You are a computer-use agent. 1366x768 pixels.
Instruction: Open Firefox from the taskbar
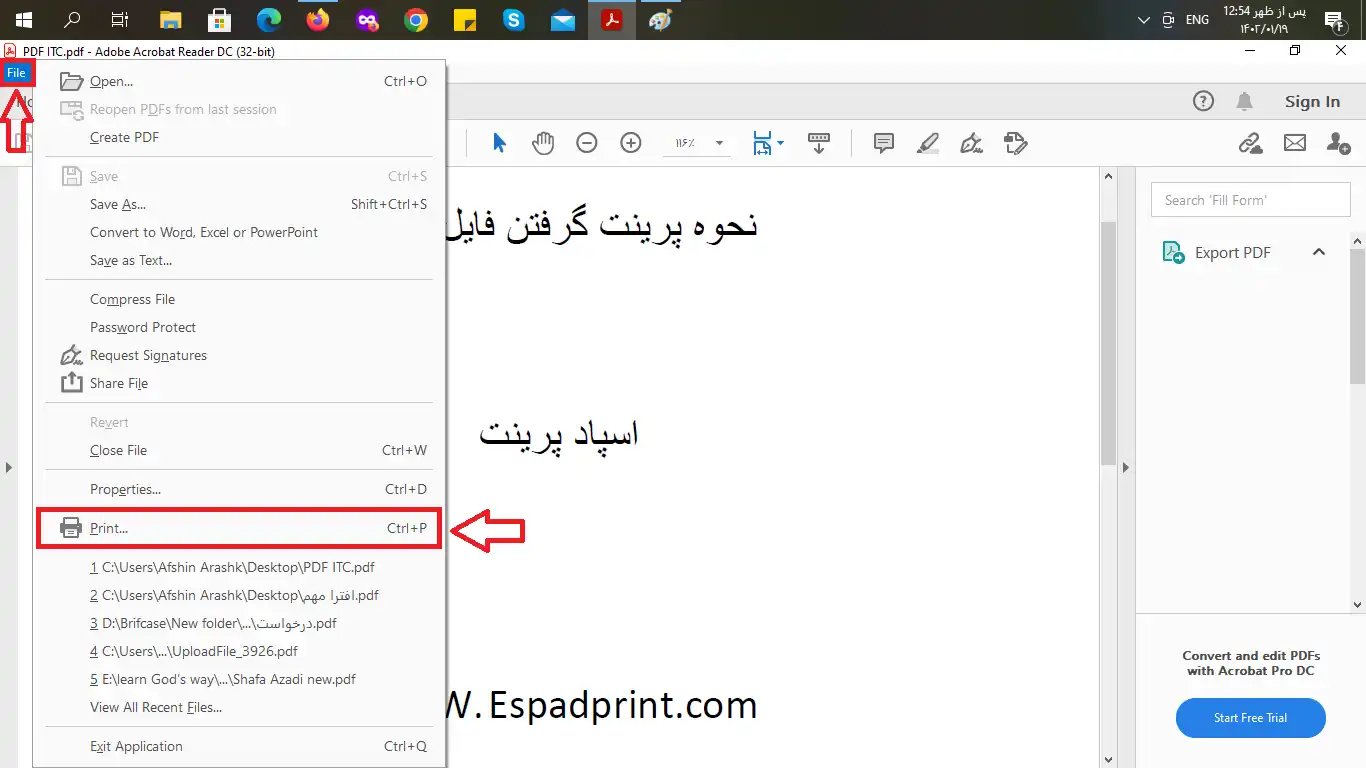tap(318, 20)
